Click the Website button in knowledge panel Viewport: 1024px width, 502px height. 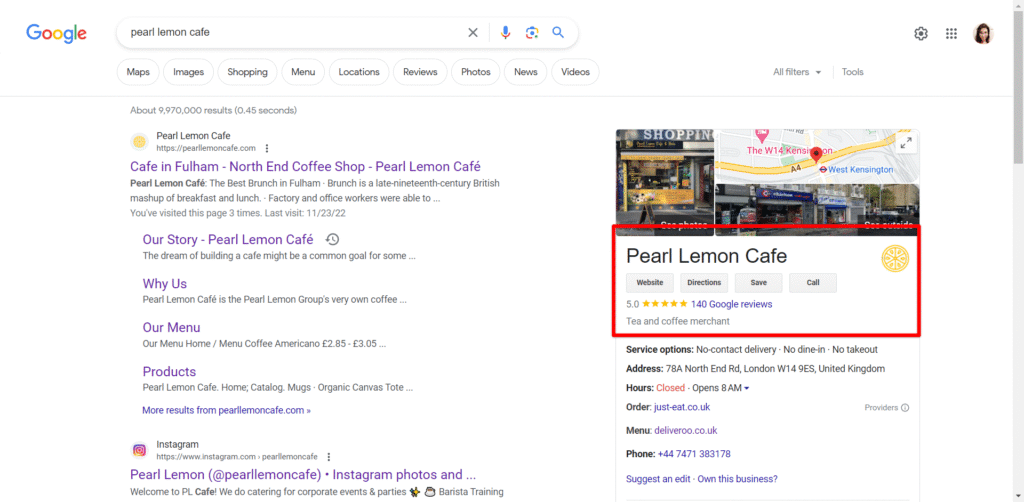pos(650,283)
